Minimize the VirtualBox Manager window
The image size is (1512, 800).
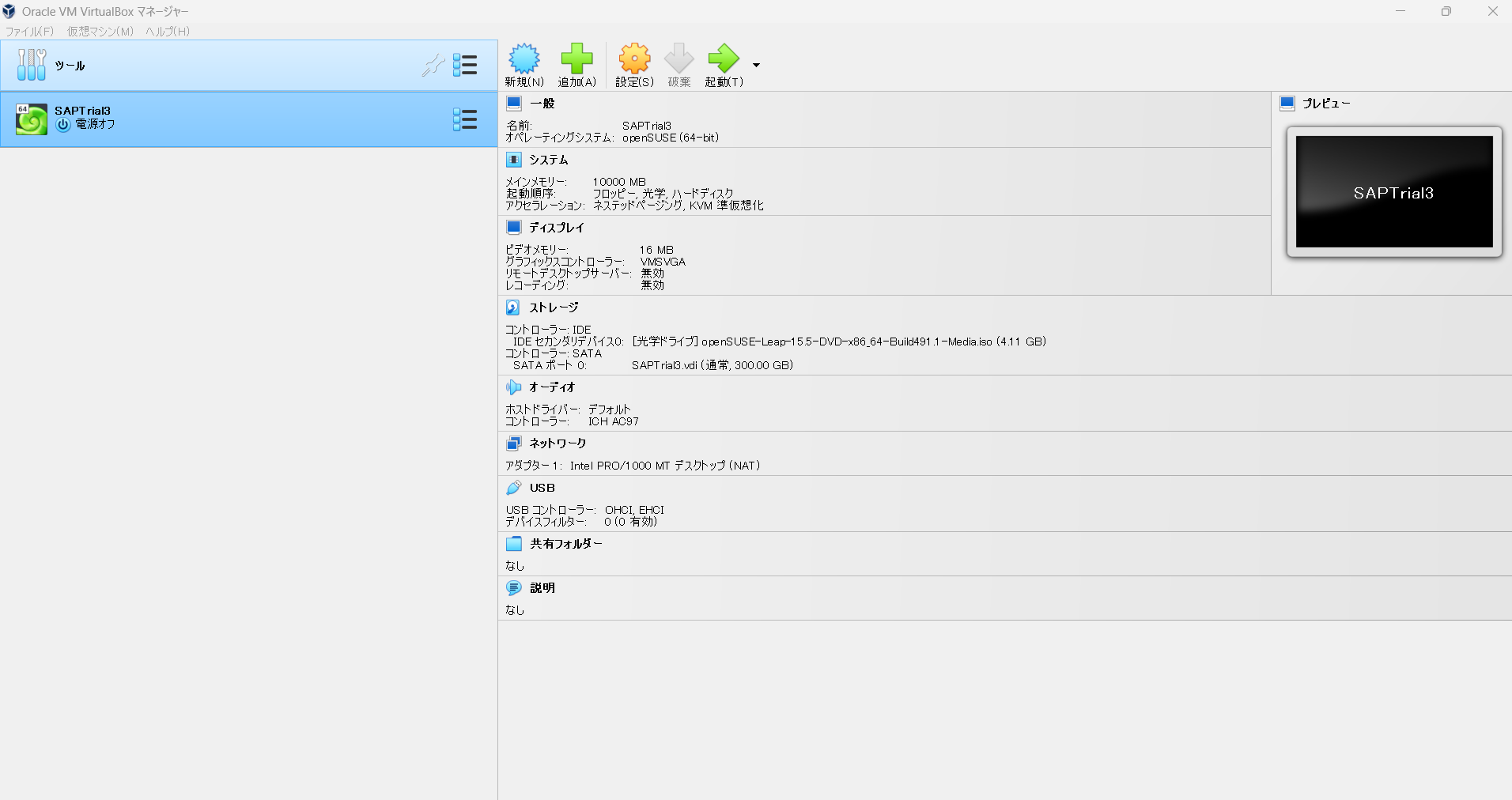(1400, 11)
